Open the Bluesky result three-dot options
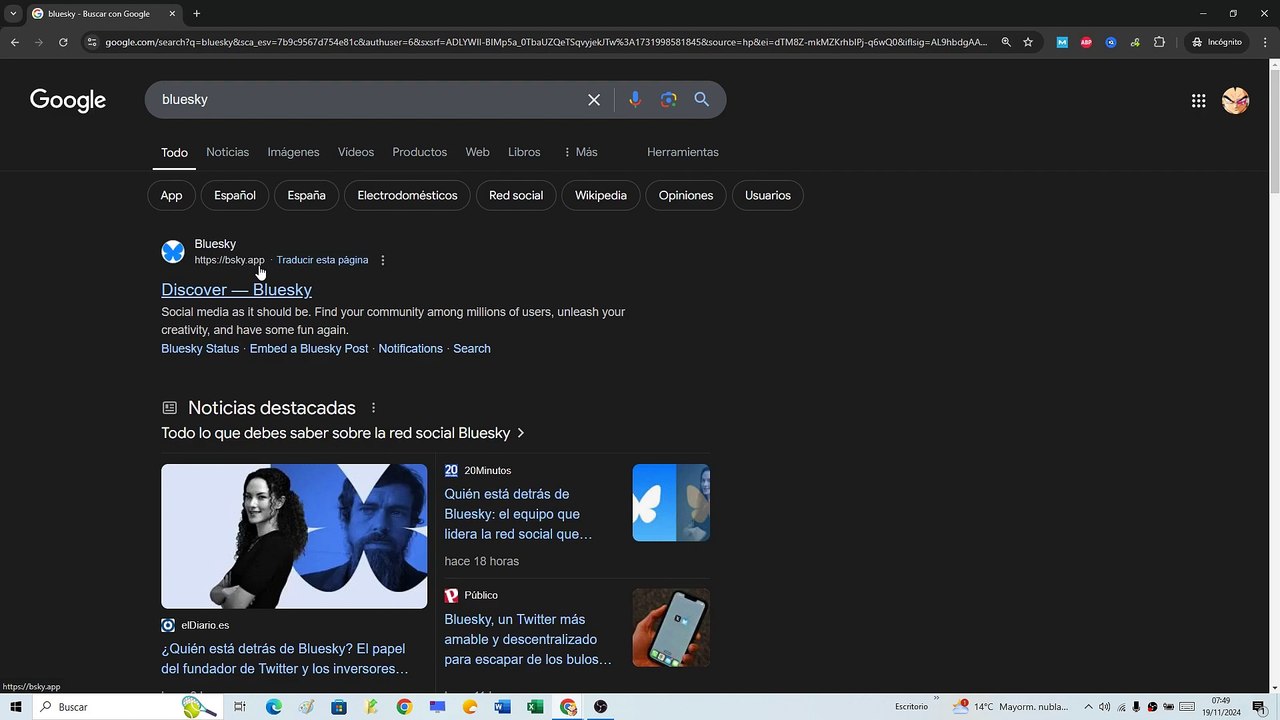The image size is (1280, 720). click(x=382, y=260)
